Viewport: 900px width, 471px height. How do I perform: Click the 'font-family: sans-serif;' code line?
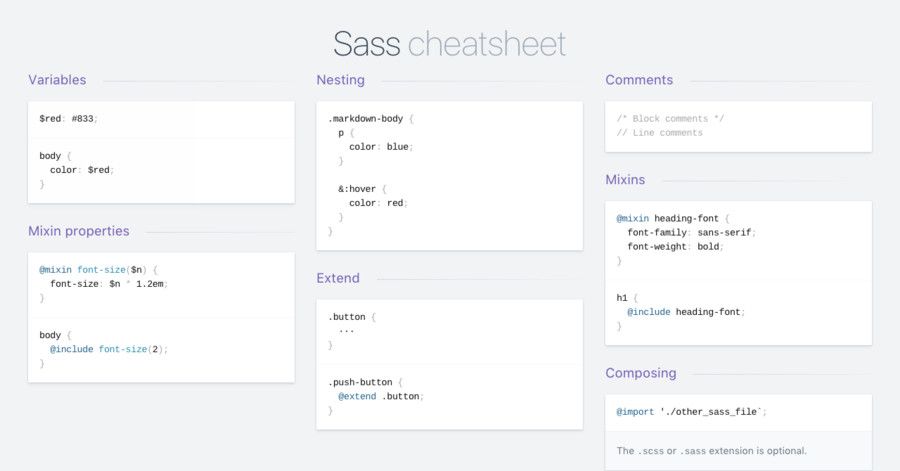coord(692,232)
